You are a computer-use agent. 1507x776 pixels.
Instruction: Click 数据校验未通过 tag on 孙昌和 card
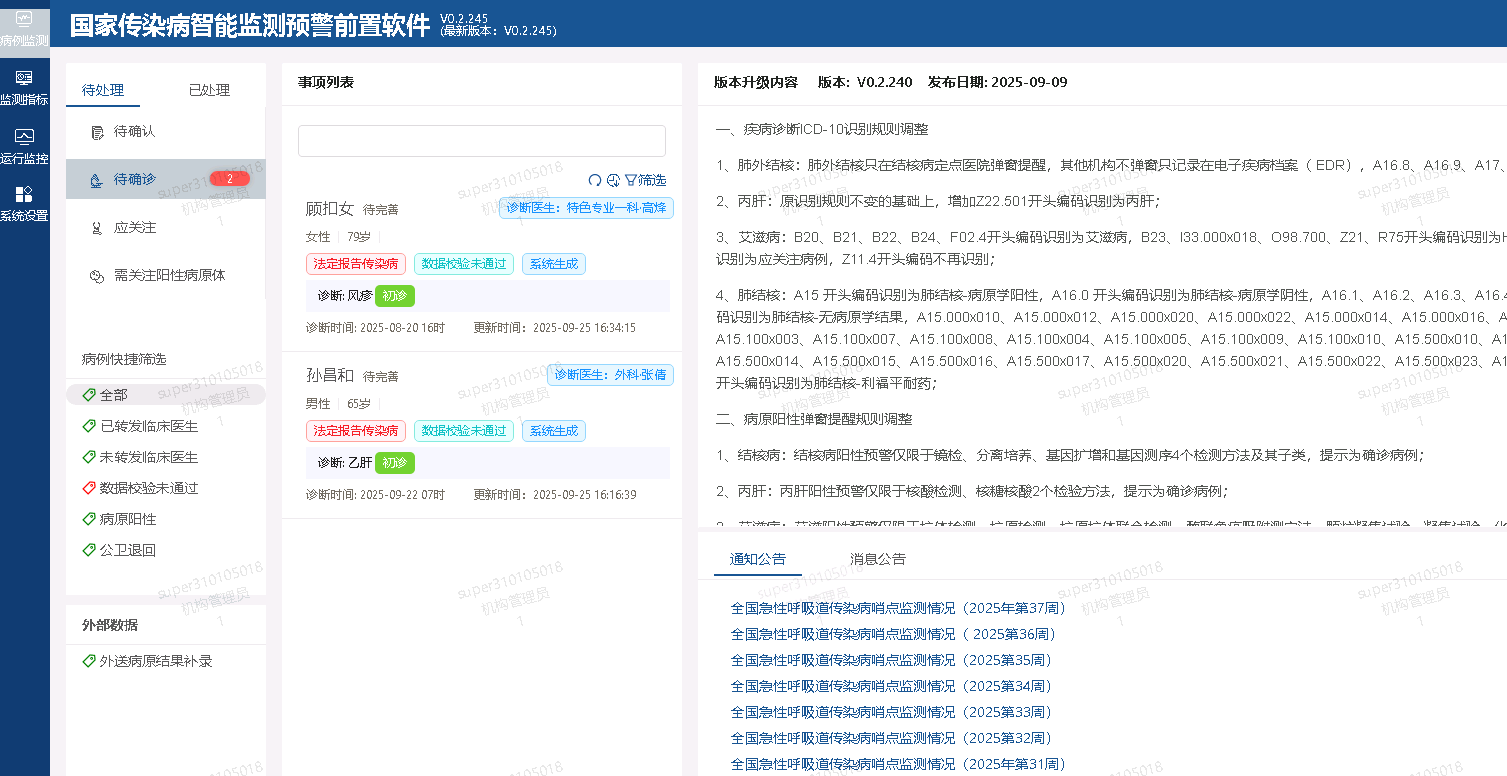pos(464,431)
